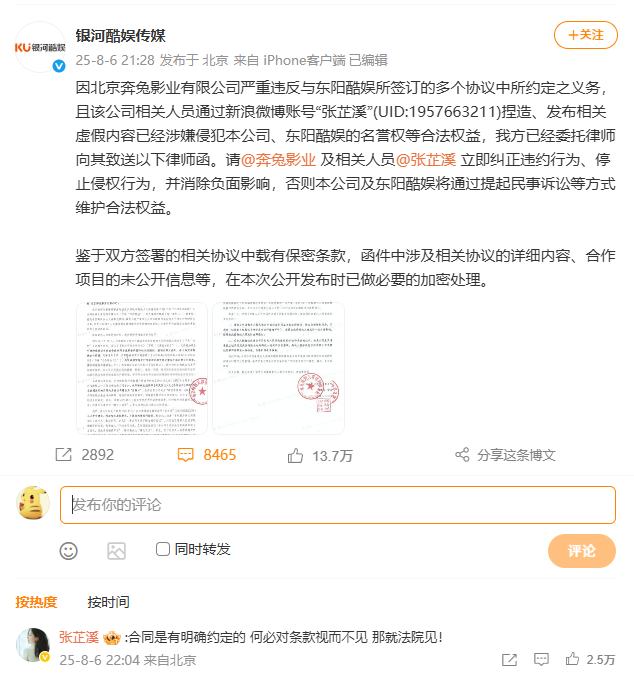This screenshot has height=679, width=634.
Task: Open the second lawyer letter image with stamps
Action: (x=278, y=368)
